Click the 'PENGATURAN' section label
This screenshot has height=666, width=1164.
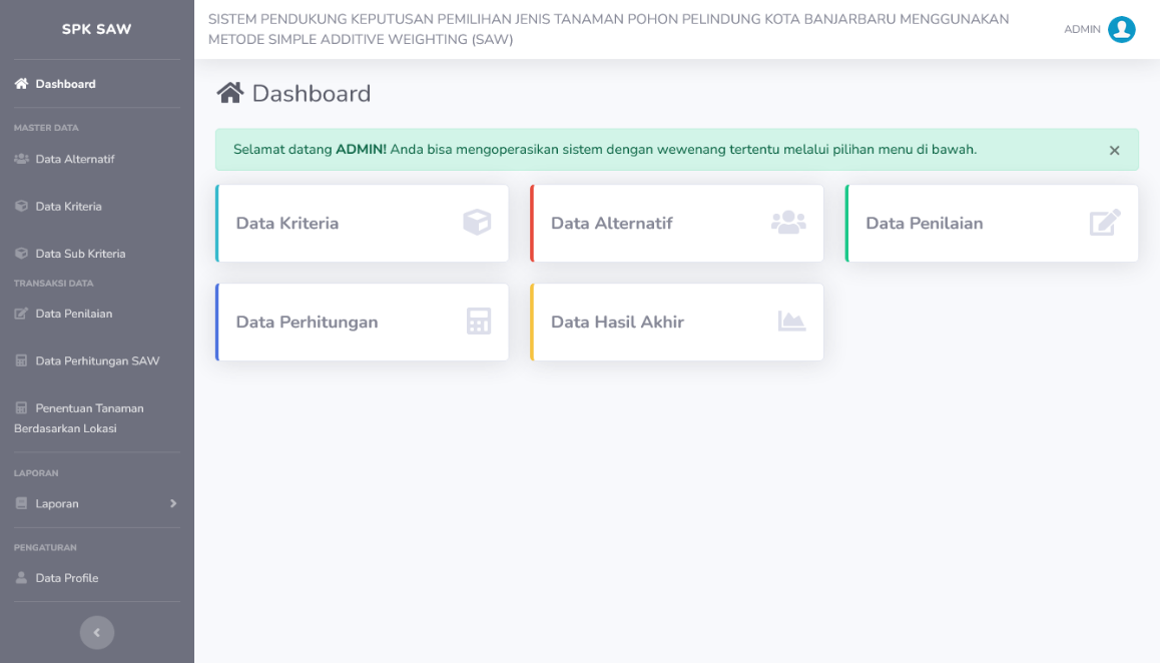[45, 547]
